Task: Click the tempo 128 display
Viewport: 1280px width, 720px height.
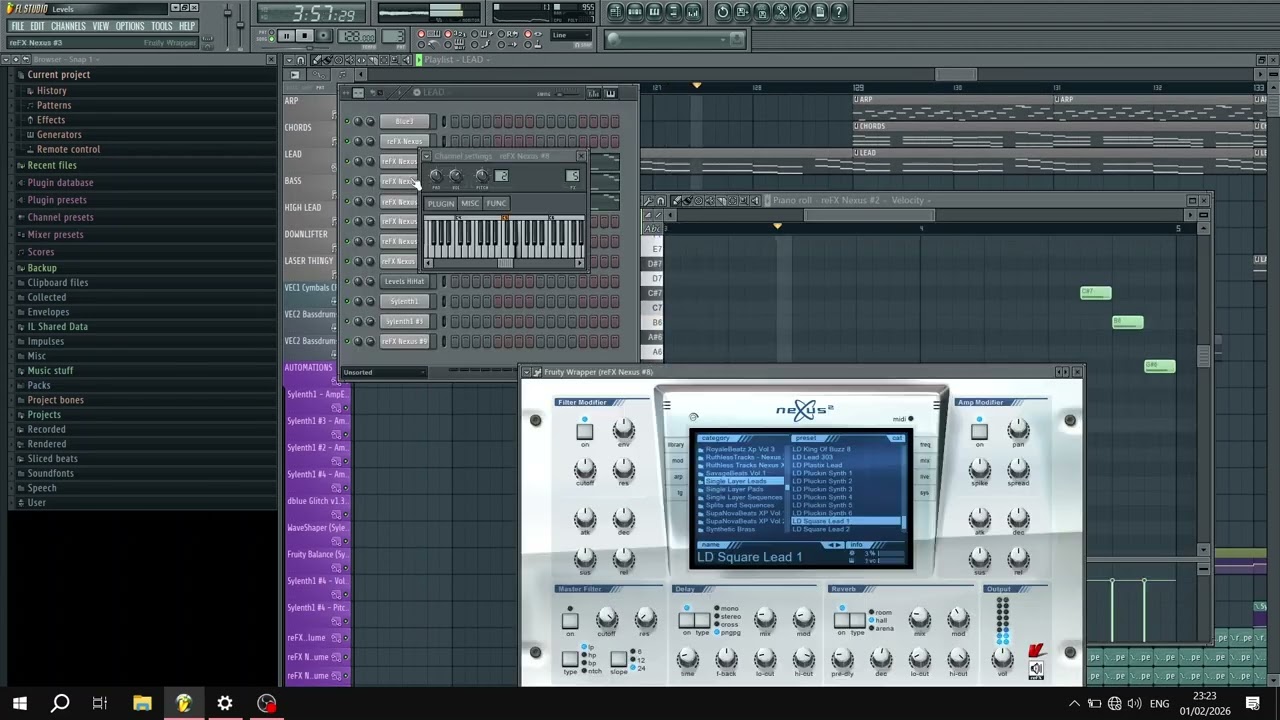Action: (357, 37)
